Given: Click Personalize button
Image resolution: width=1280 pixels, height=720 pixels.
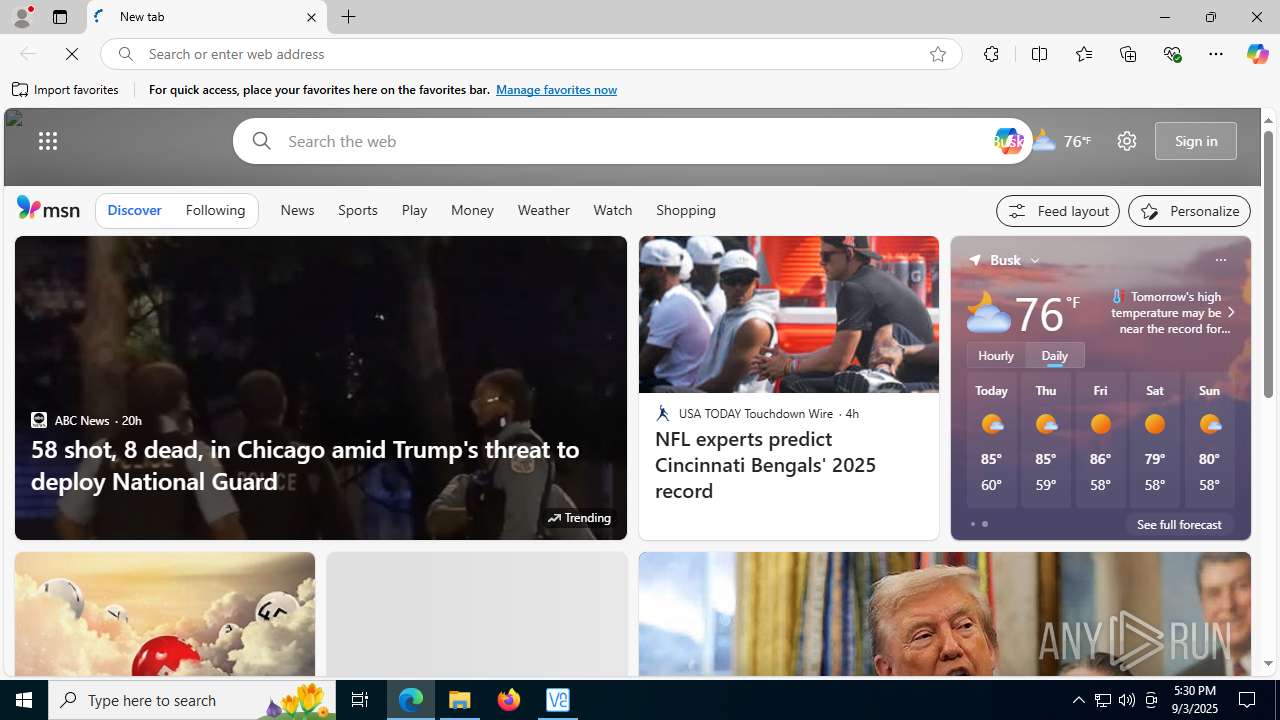Looking at the screenshot, I should (x=1189, y=211).
